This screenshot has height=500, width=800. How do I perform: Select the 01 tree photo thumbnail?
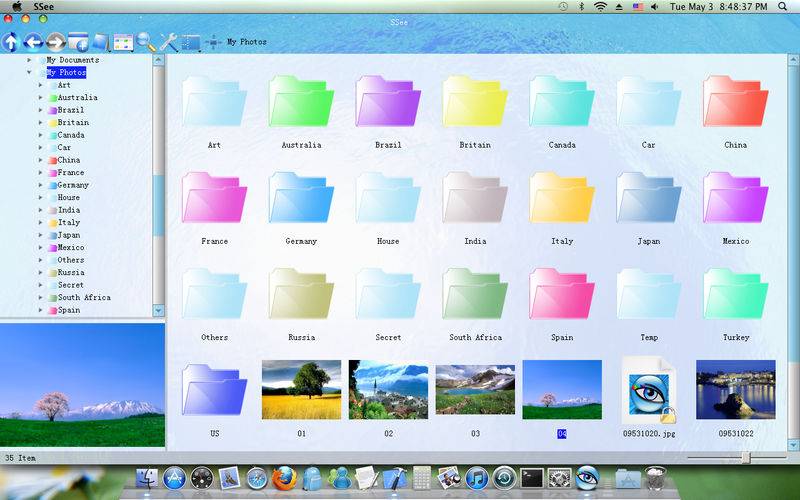pos(301,389)
